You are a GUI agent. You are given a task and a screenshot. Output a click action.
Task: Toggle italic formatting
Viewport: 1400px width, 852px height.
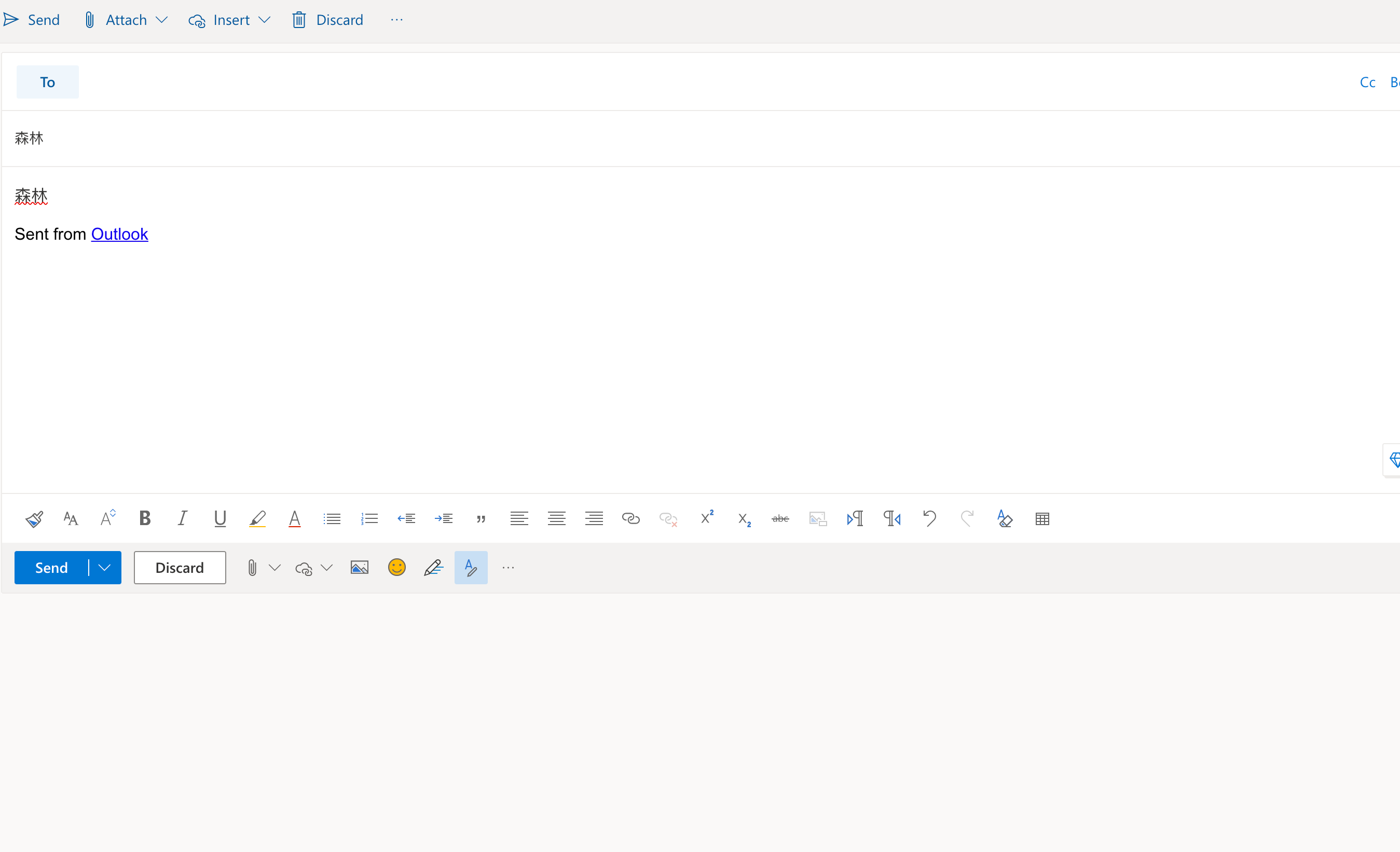pos(182,518)
